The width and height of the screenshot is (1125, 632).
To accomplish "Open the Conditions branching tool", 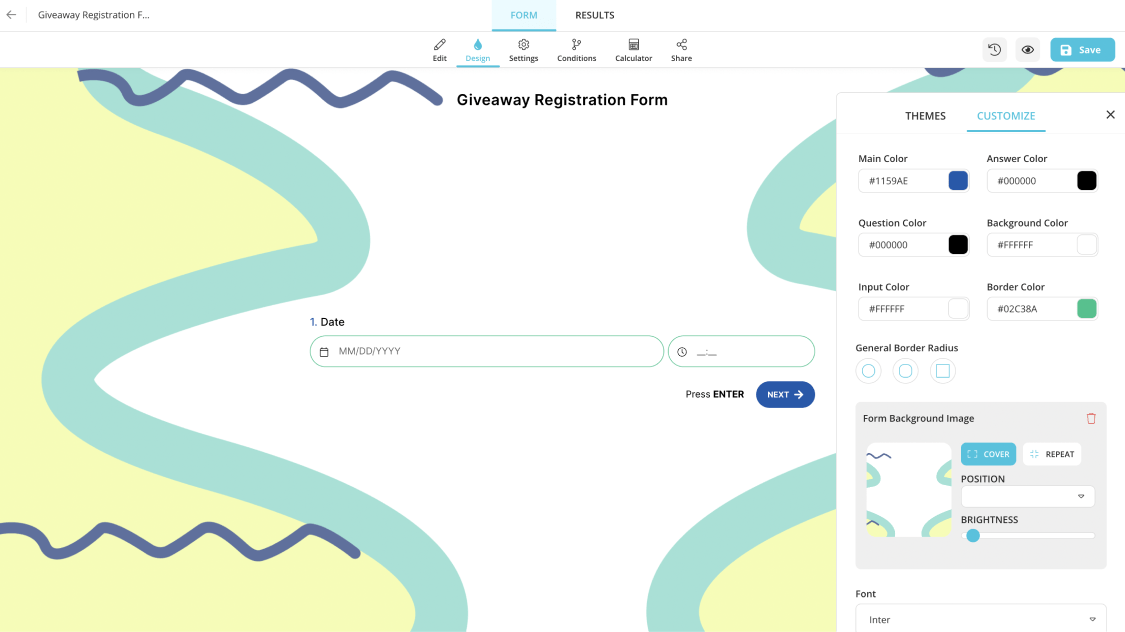I will (x=576, y=50).
